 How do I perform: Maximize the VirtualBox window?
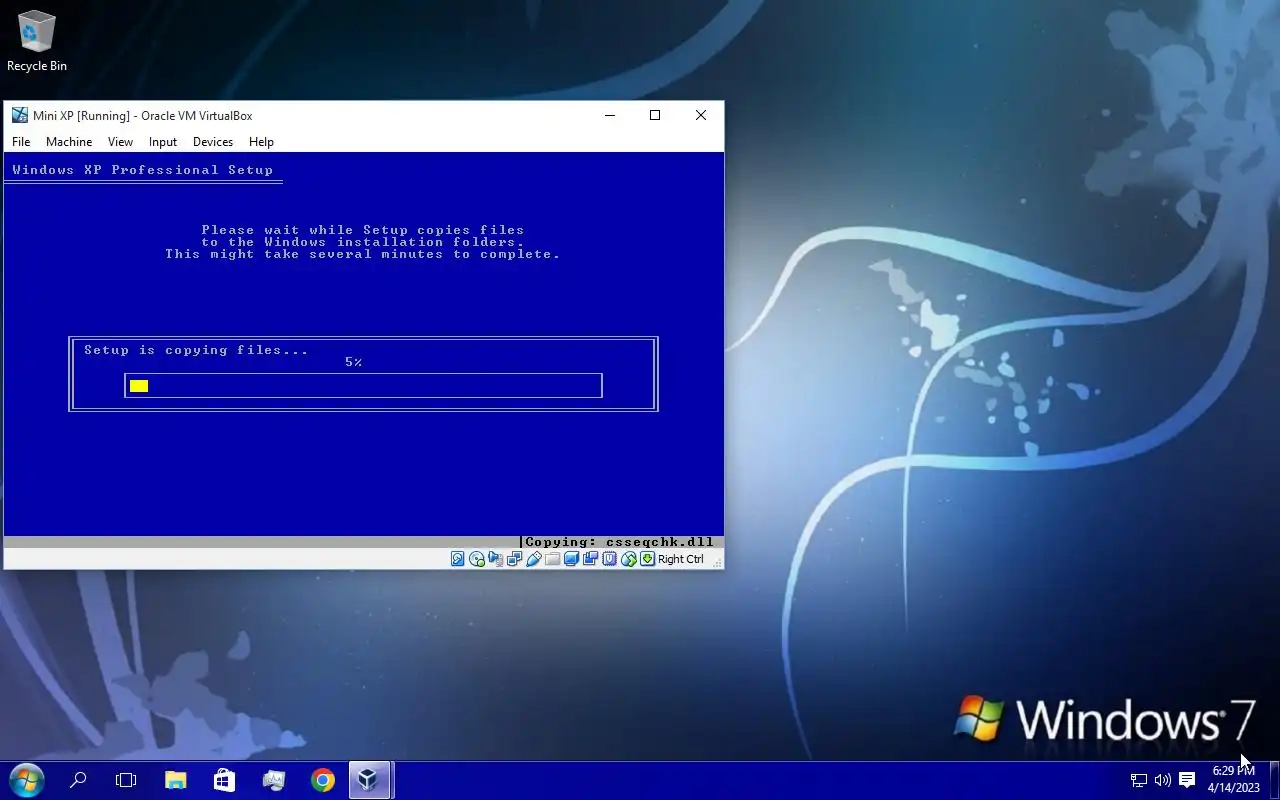655,115
